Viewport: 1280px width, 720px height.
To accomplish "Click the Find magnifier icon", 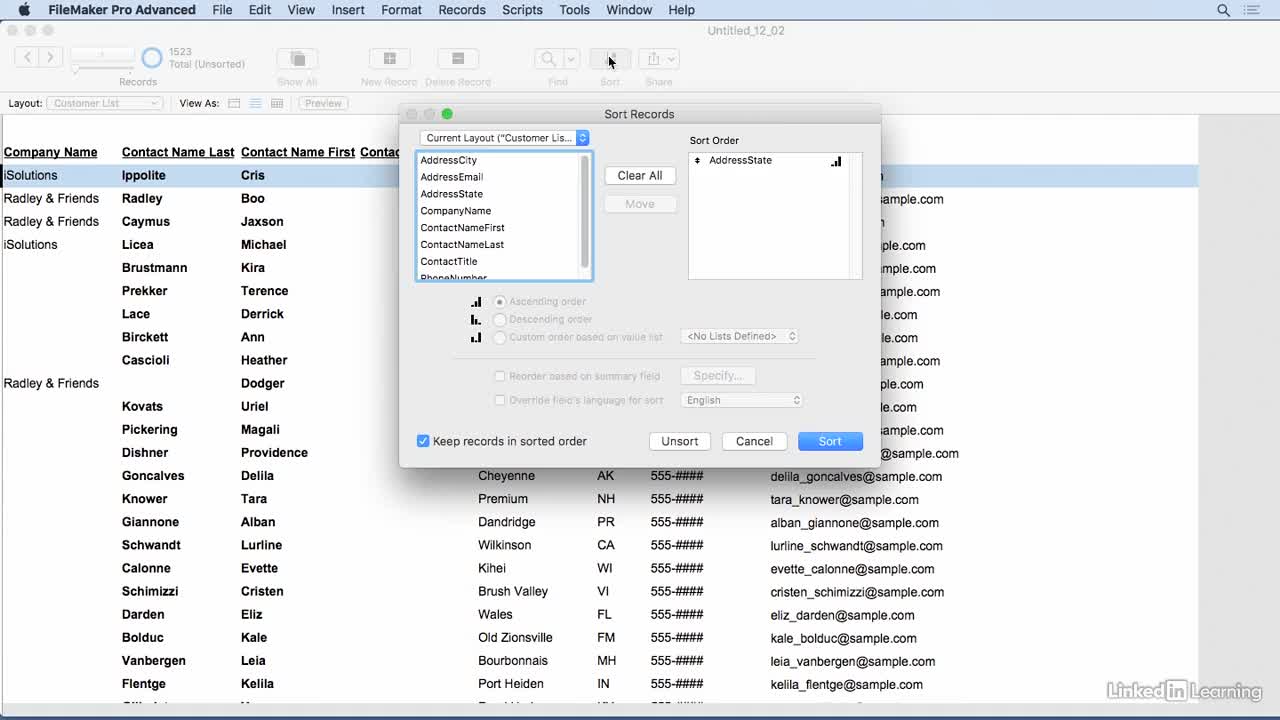I will [x=548, y=59].
